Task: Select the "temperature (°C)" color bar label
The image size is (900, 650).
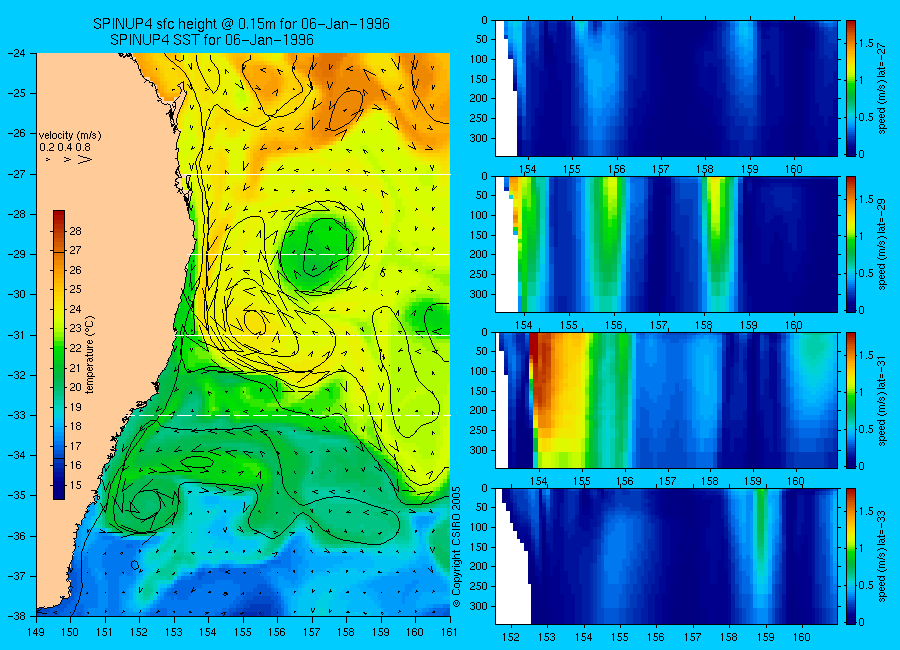Action: pyautogui.click(x=90, y=355)
